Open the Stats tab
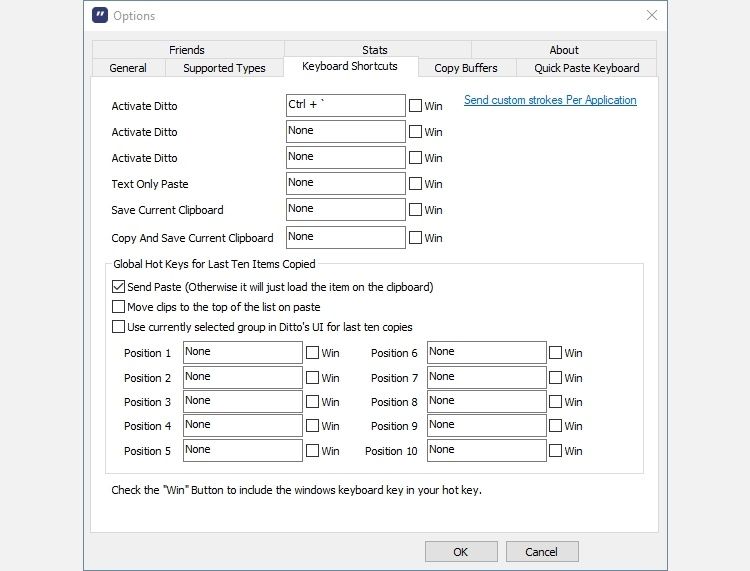750x571 pixels. [x=375, y=50]
